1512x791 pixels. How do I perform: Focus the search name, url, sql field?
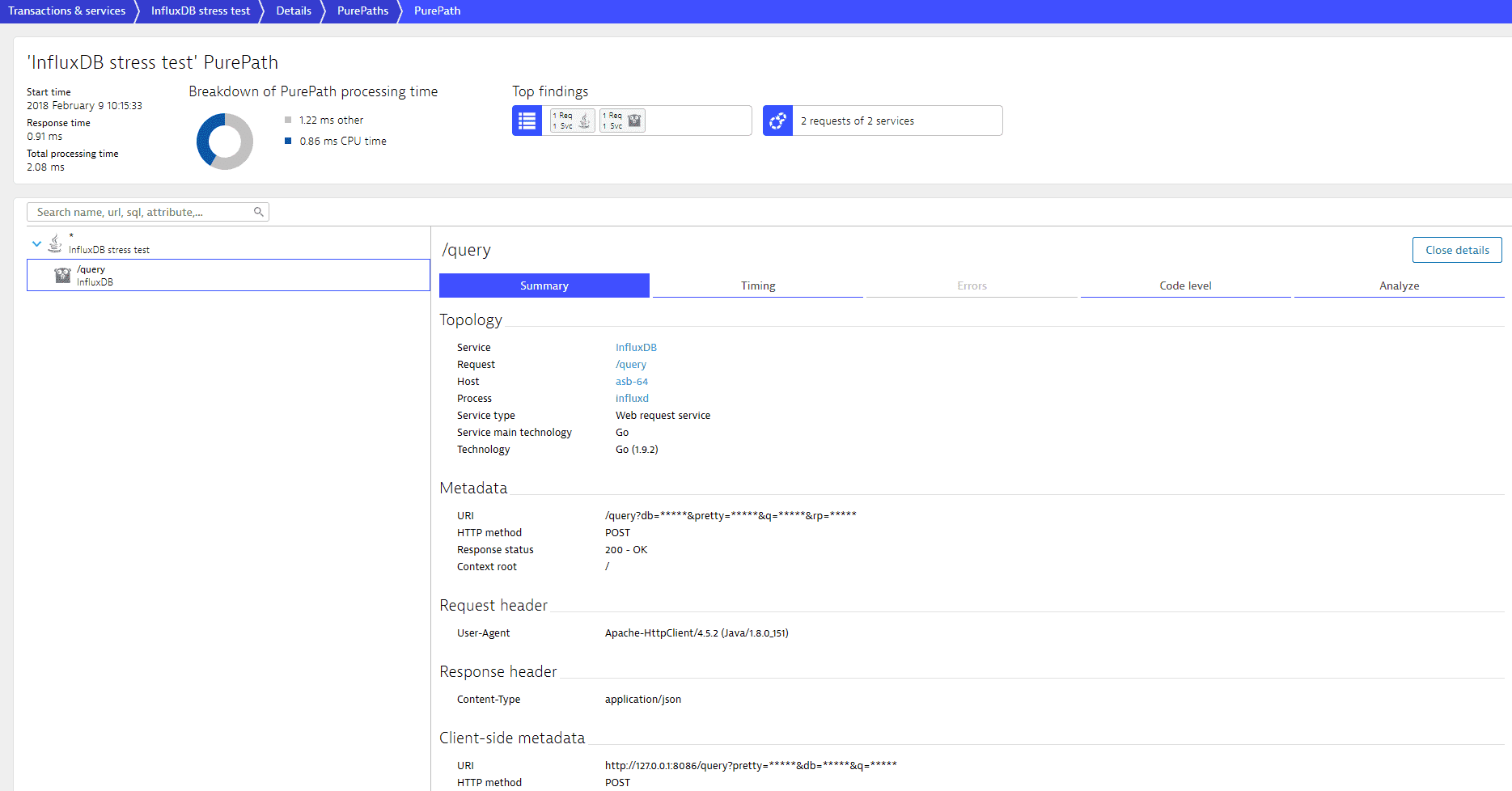148,212
